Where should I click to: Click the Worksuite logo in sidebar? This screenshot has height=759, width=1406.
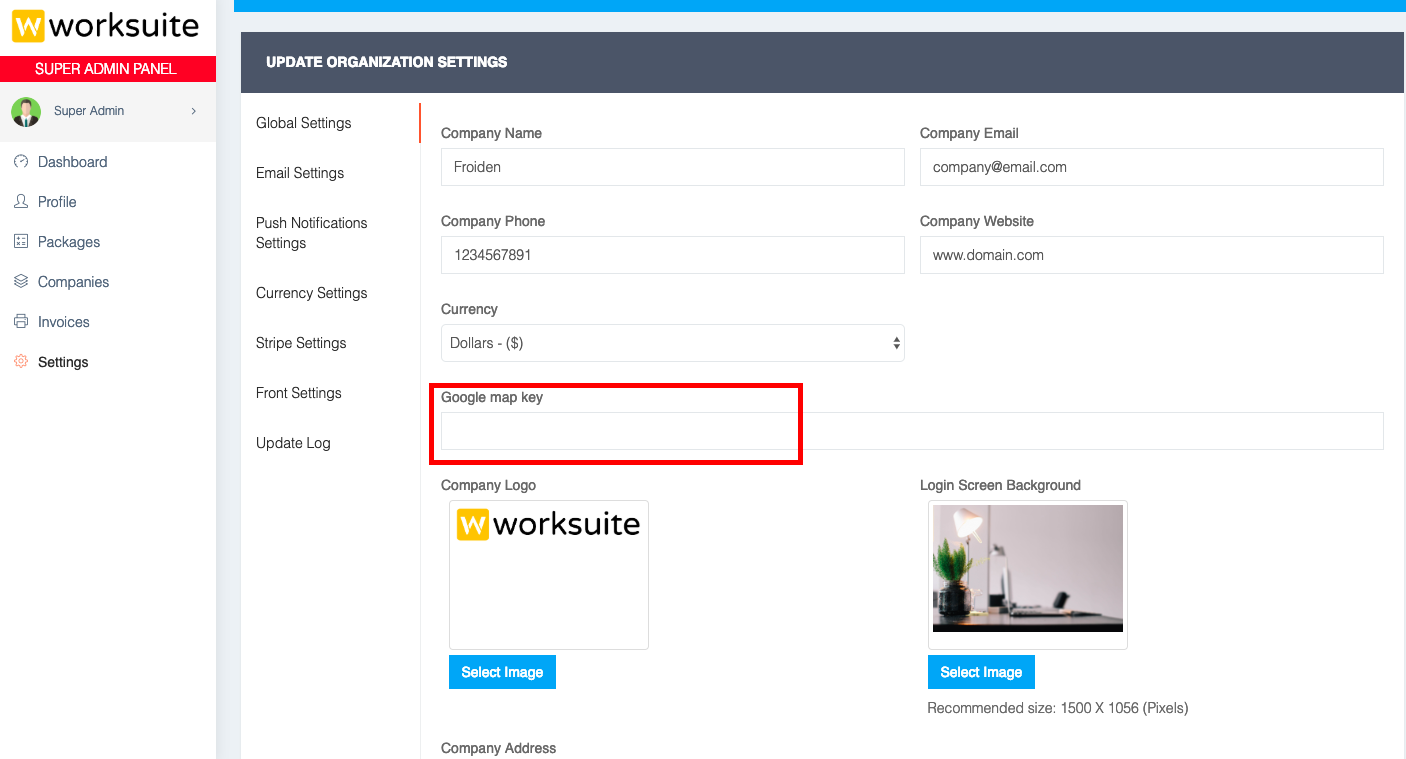click(106, 26)
